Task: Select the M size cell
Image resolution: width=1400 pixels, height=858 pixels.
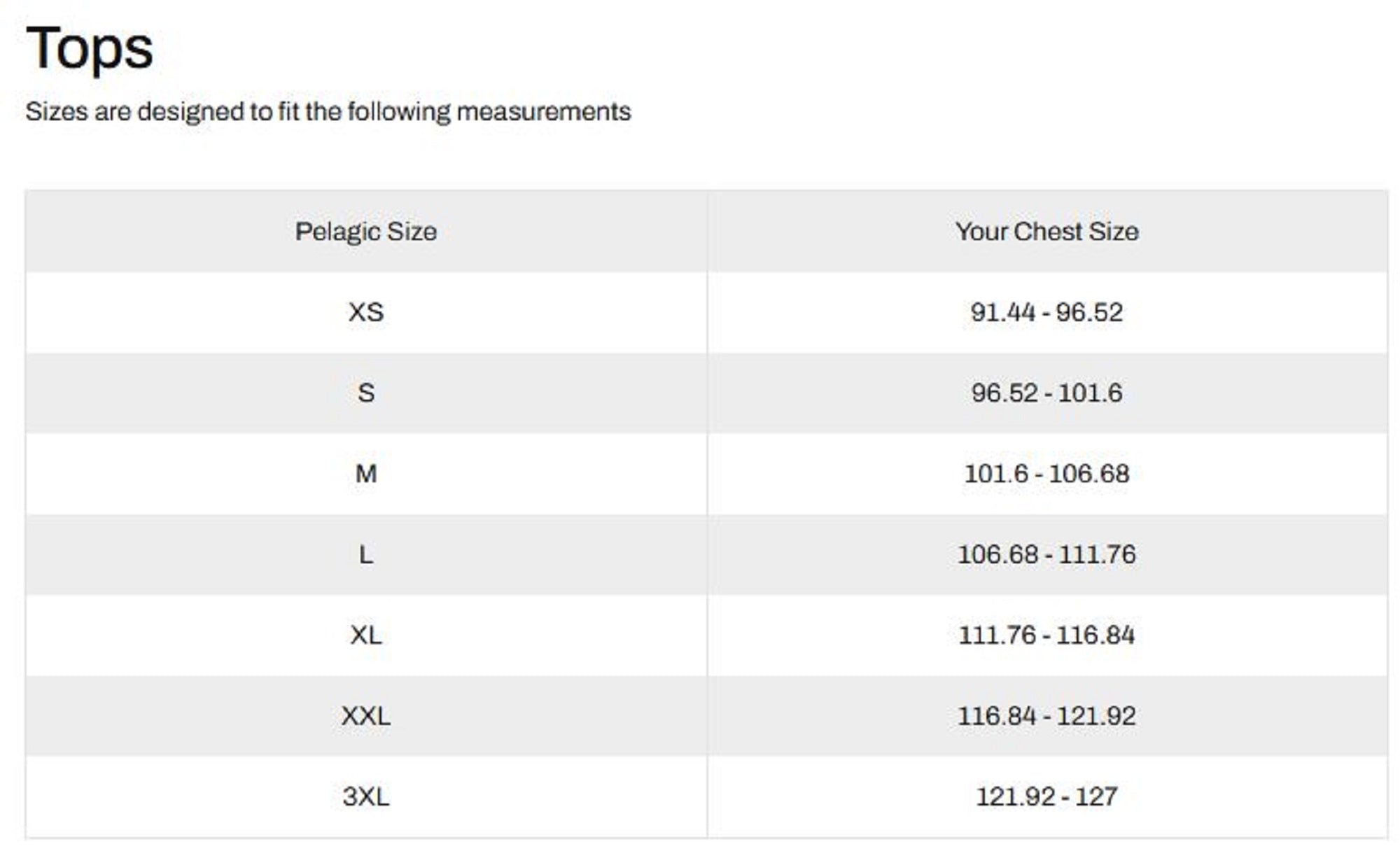Action: 365,474
